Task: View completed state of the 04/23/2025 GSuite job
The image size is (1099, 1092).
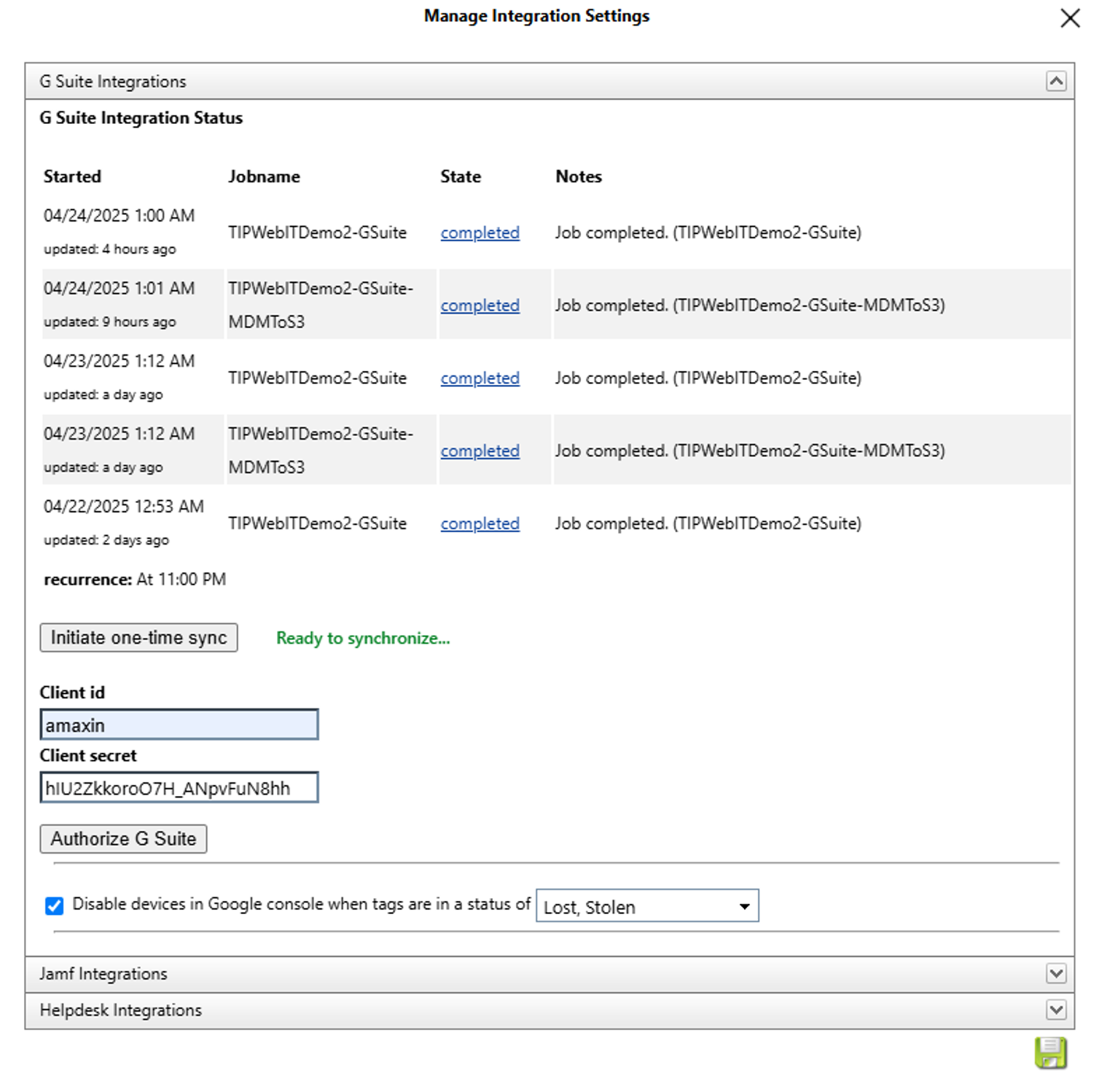Action: pos(479,378)
